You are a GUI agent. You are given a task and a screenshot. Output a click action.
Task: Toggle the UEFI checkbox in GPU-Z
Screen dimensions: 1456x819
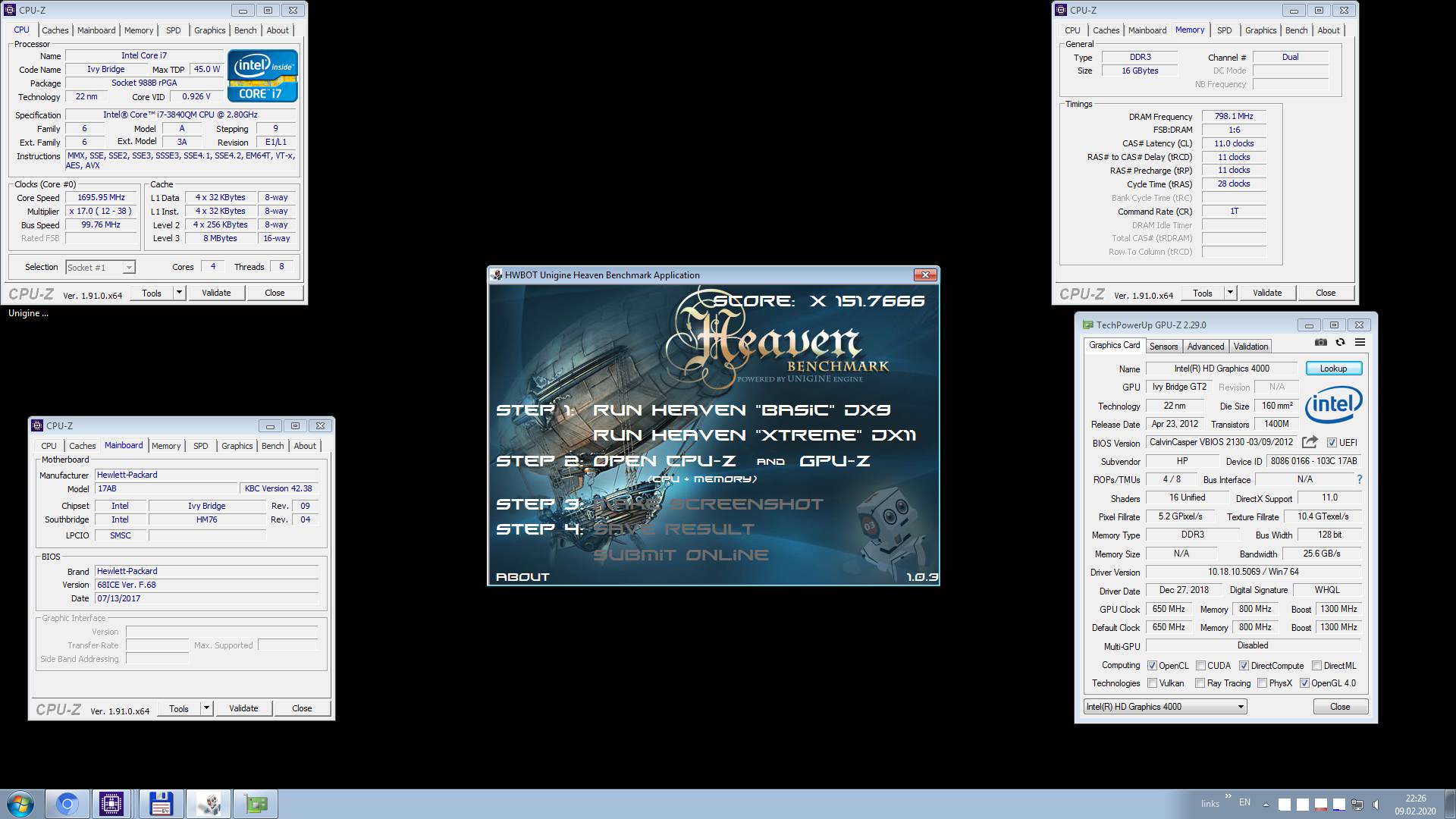1332,443
